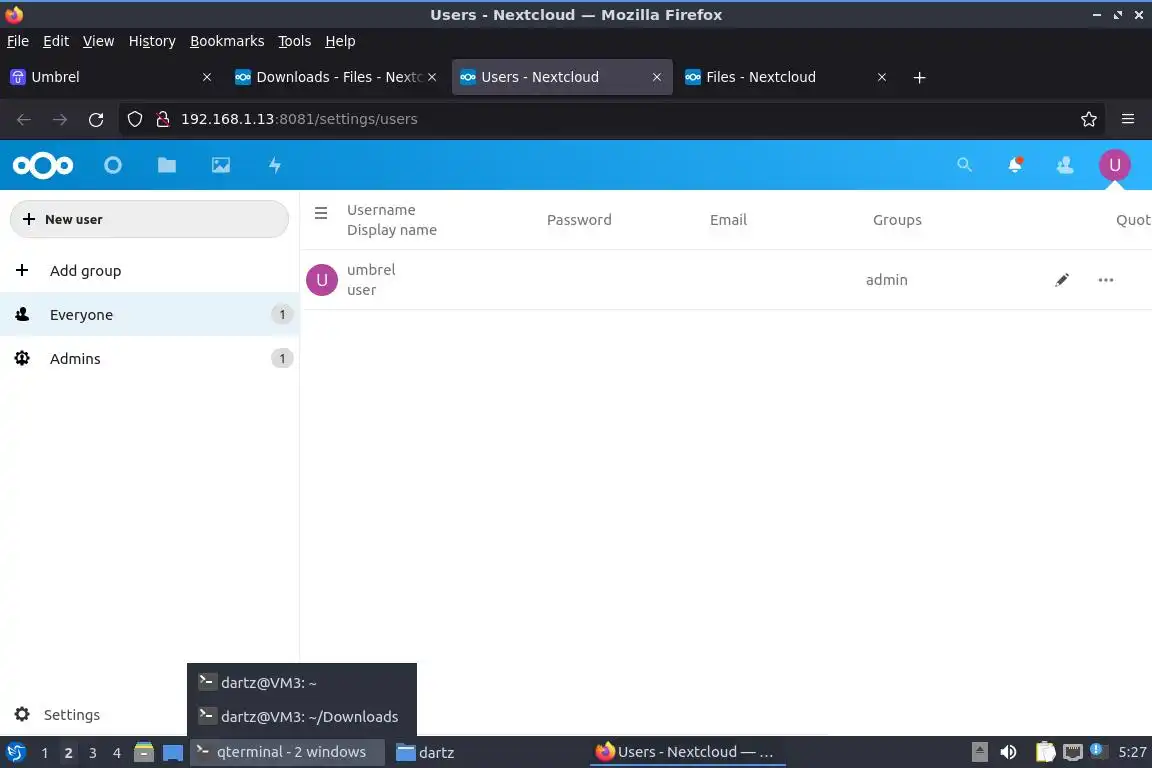Screen dimensions: 1152x768
Task: Click the Password column header
Action: (x=579, y=220)
